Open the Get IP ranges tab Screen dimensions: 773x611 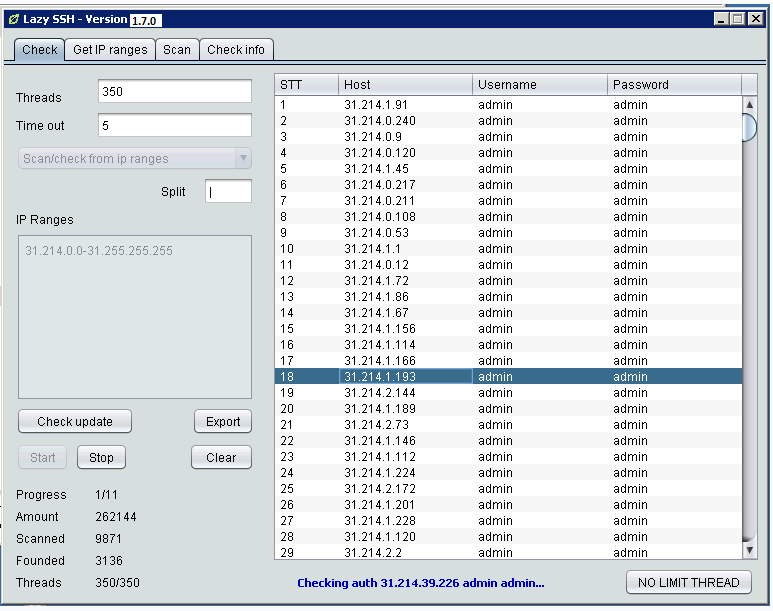point(110,50)
